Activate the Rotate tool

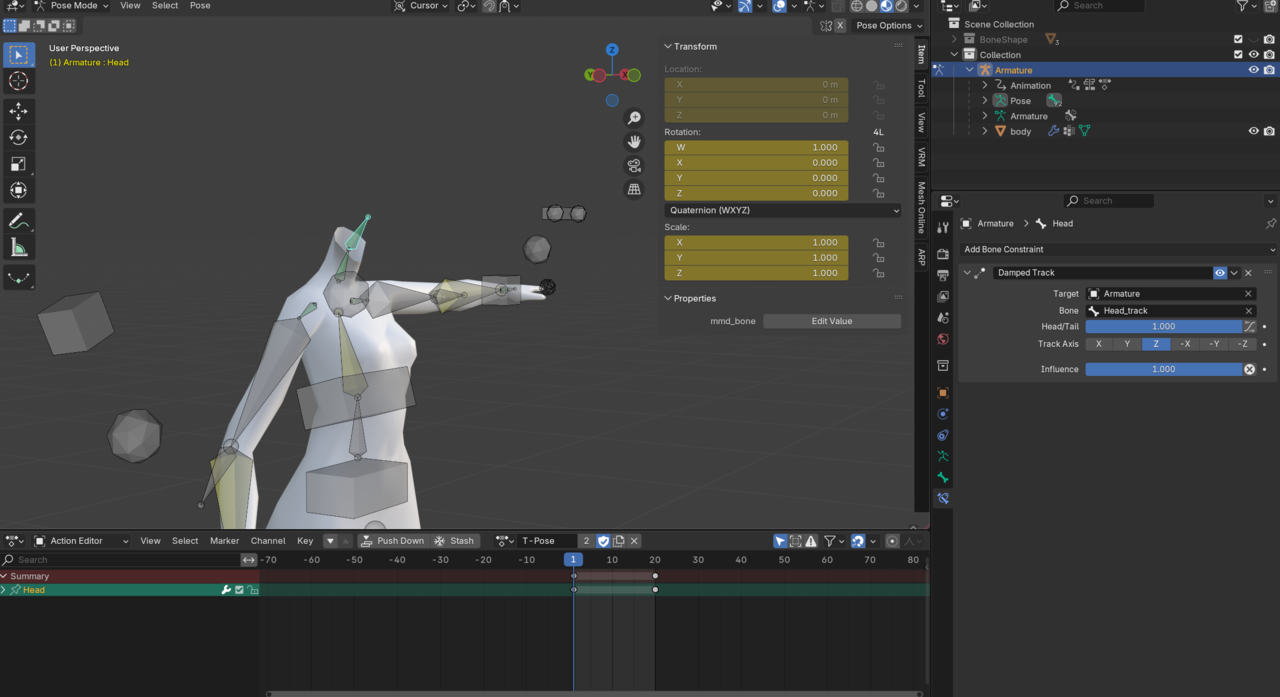[18, 138]
